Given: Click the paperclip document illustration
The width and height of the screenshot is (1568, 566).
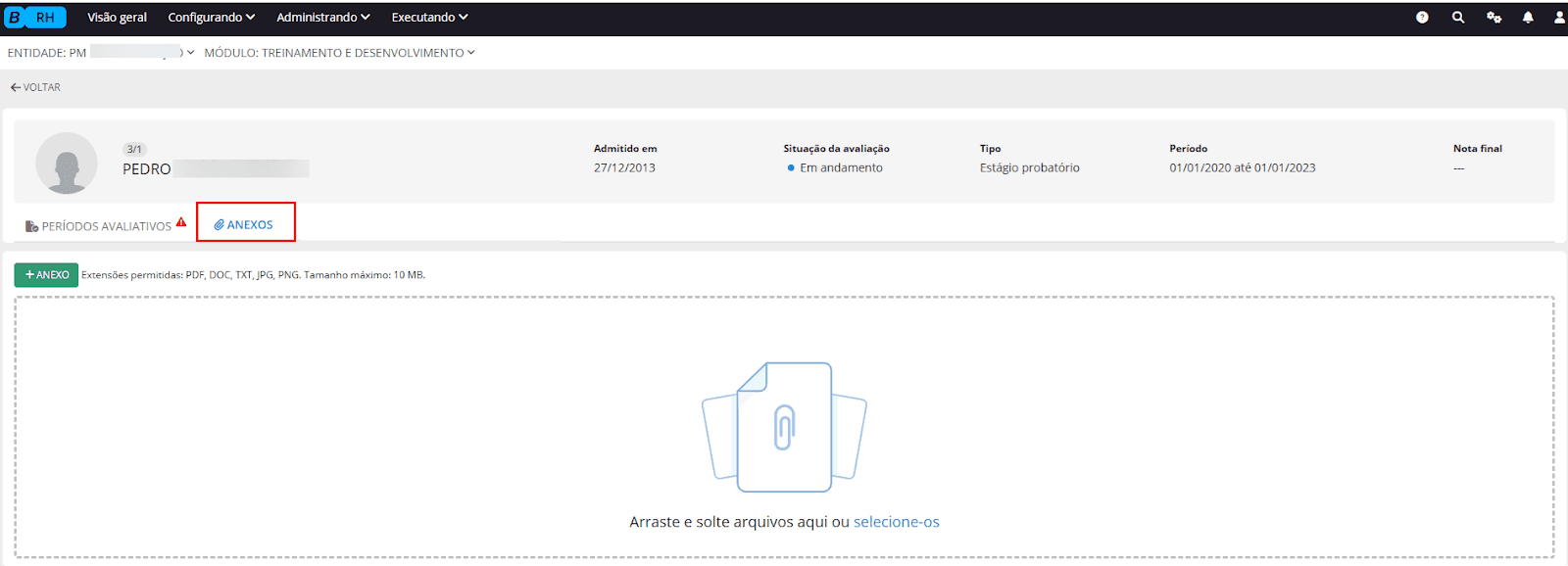Looking at the screenshot, I should (x=784, y=427).
